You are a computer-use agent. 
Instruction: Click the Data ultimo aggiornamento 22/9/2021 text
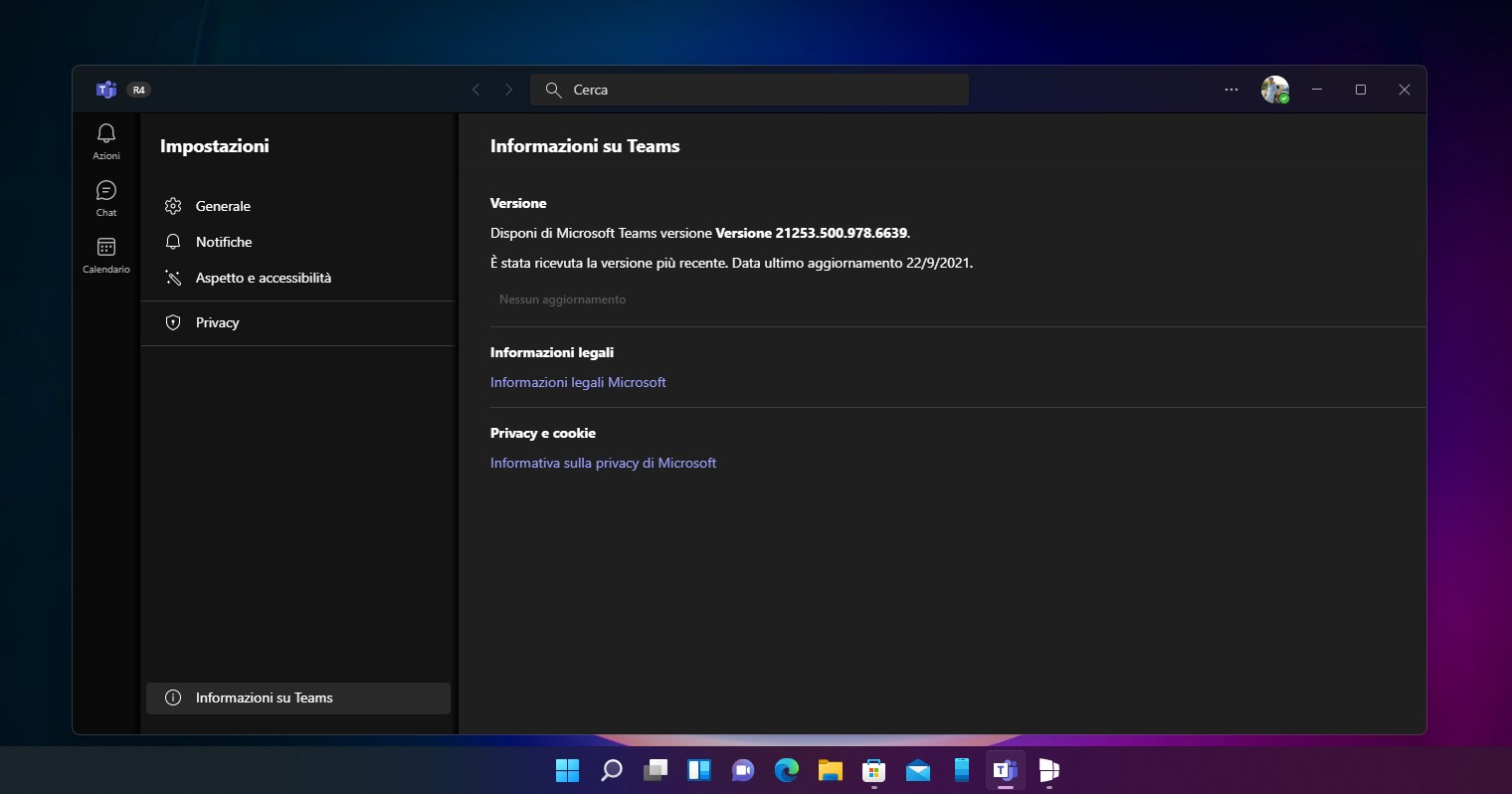[x=852, y=264]
